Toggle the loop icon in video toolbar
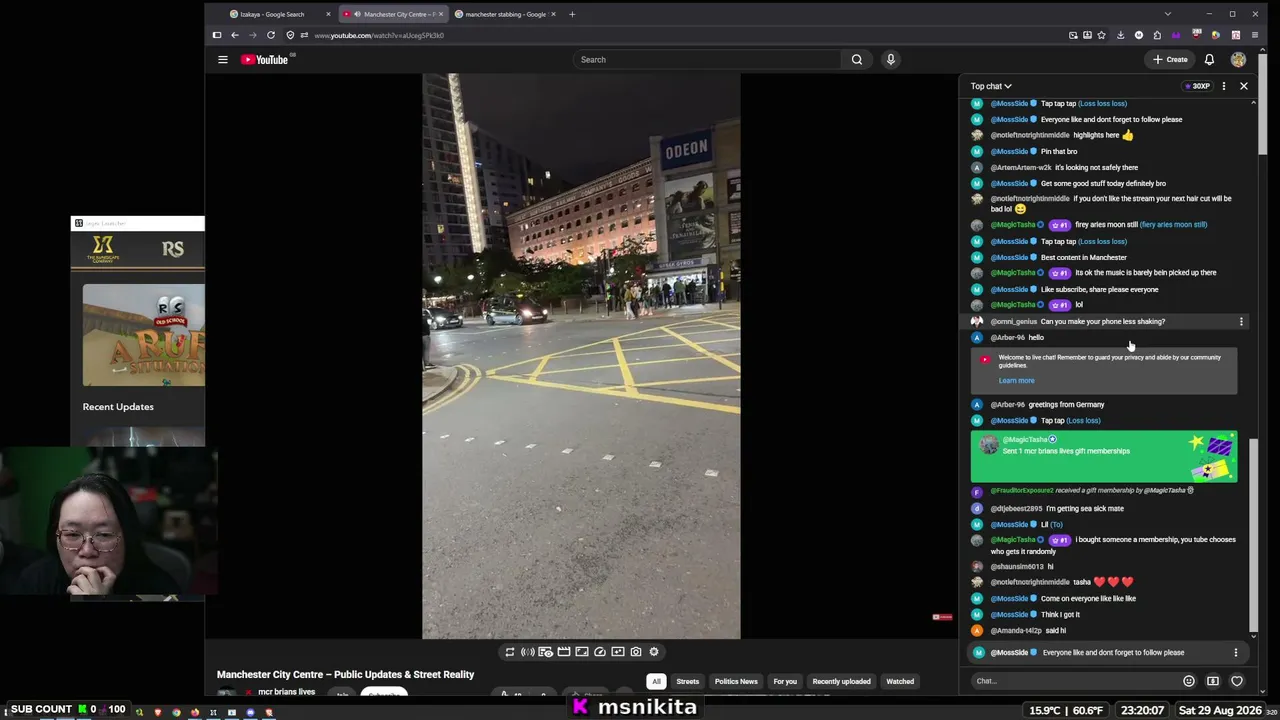Image resolution: width=1280 pixels, height=720 pixels. [509, 652]
